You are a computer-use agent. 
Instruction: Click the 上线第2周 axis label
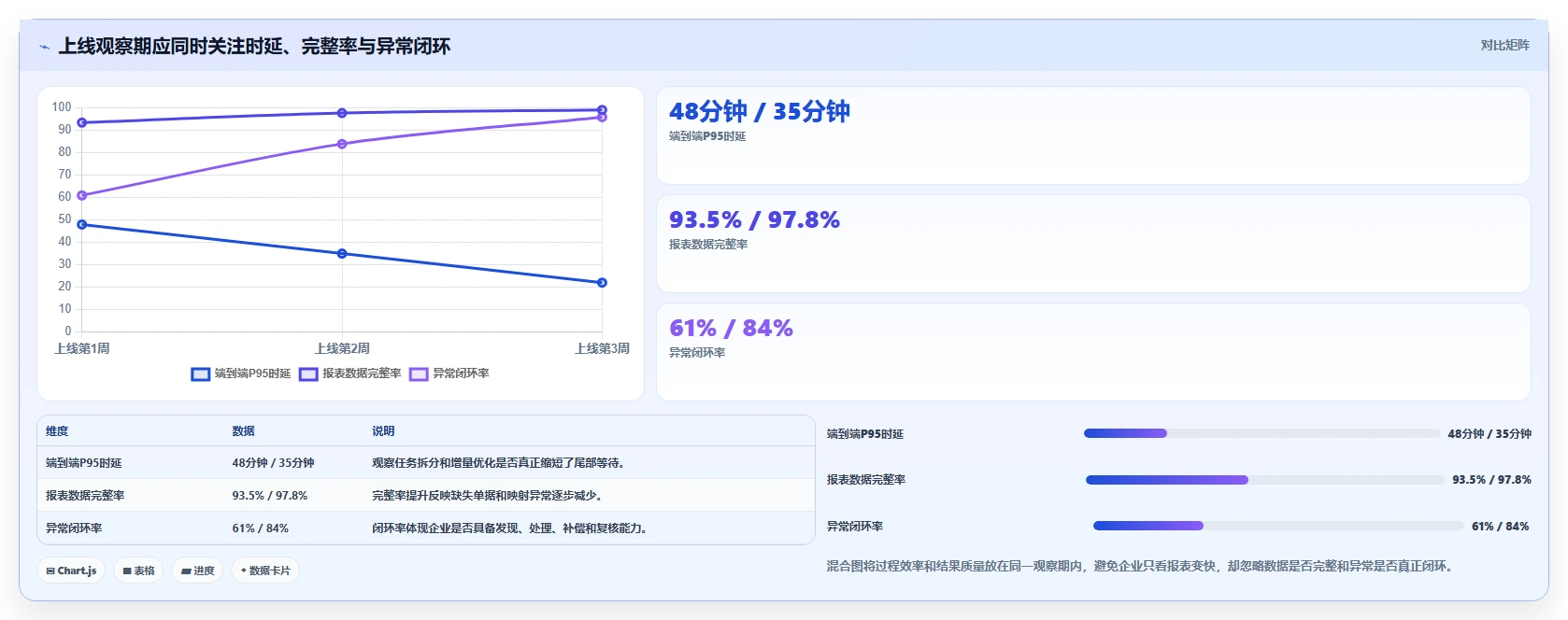pos(342,348)
